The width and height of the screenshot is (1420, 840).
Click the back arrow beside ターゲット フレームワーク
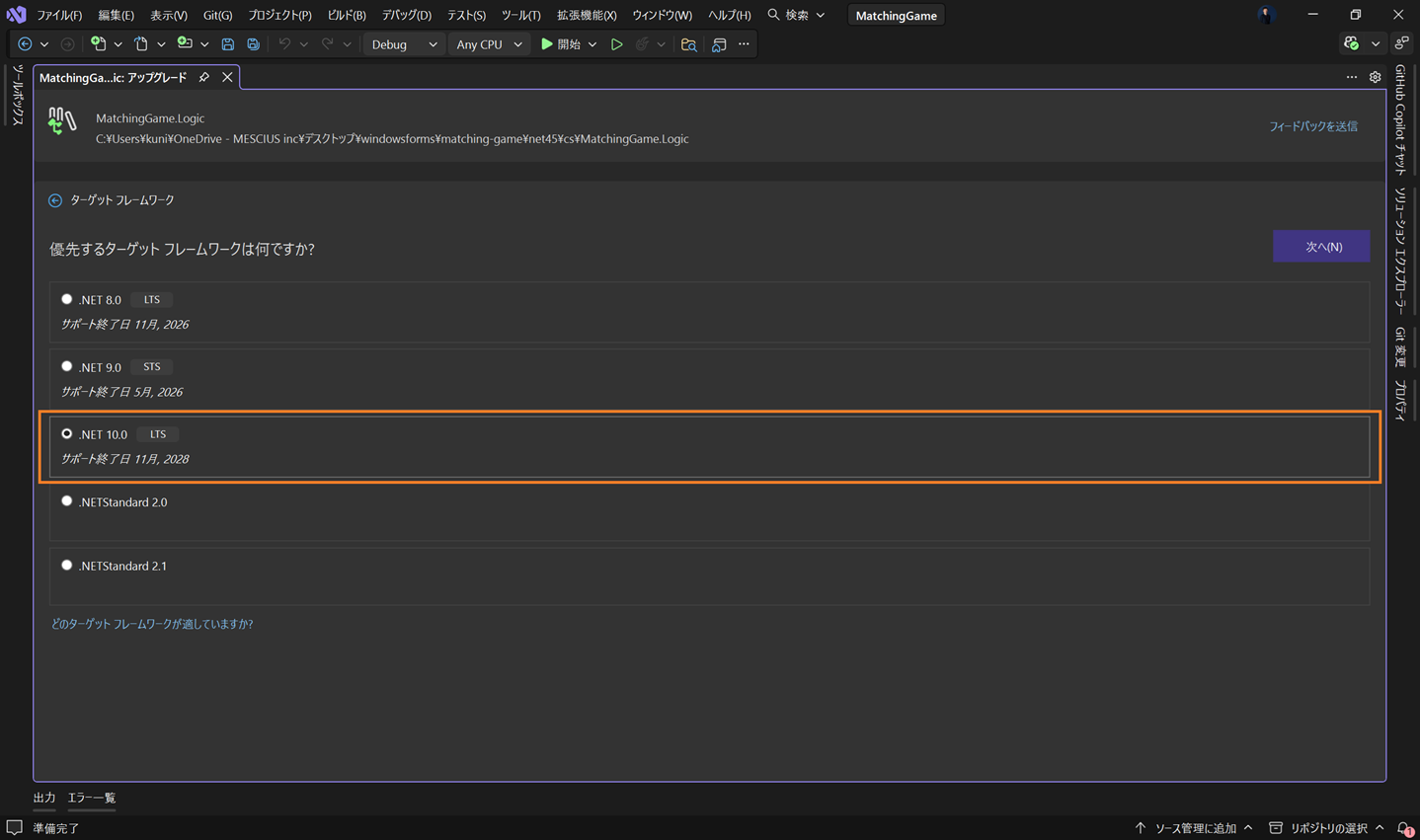tap(55, 200)
